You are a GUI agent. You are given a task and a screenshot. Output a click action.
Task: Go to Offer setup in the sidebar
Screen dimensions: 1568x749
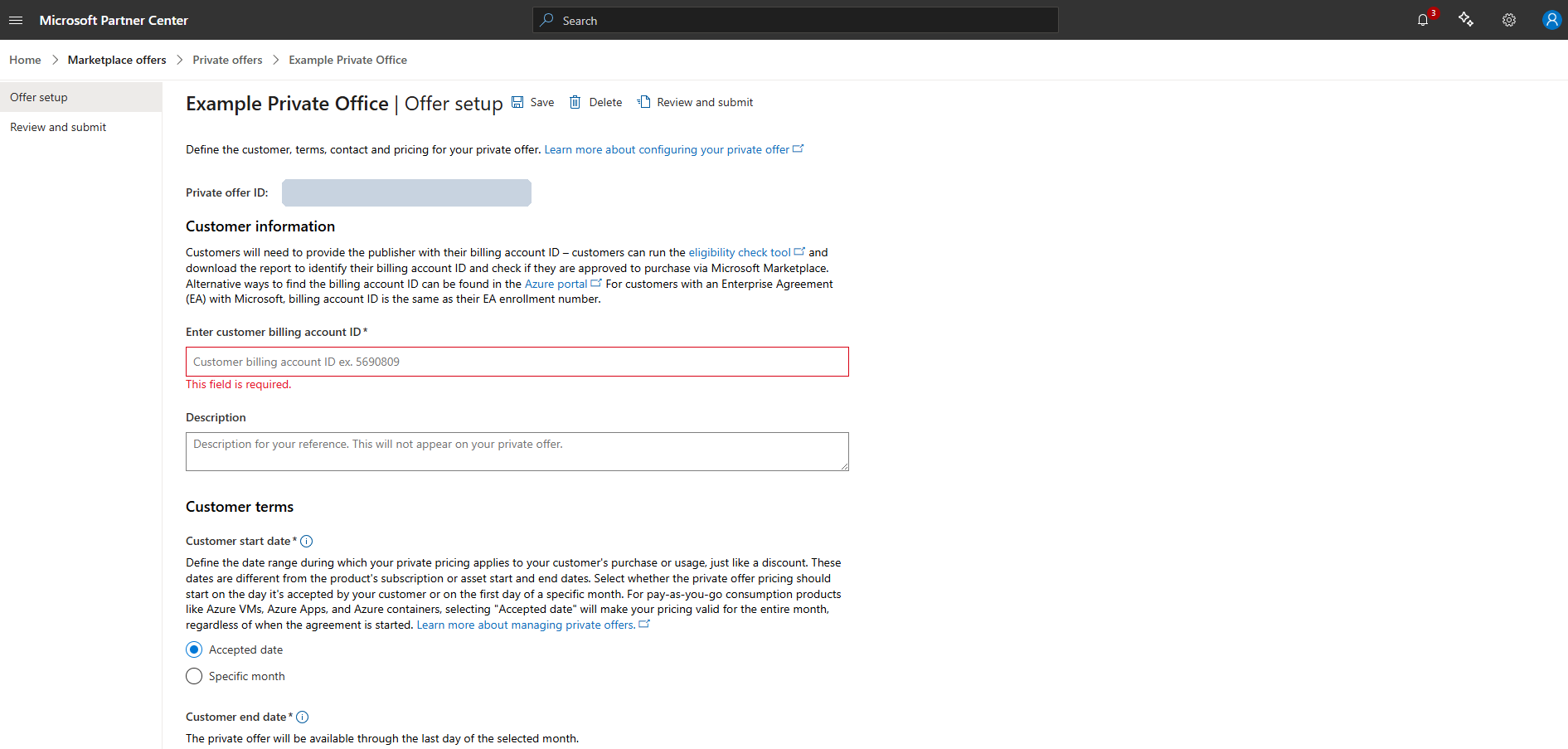pyautogui.click(x=81, y=97)
